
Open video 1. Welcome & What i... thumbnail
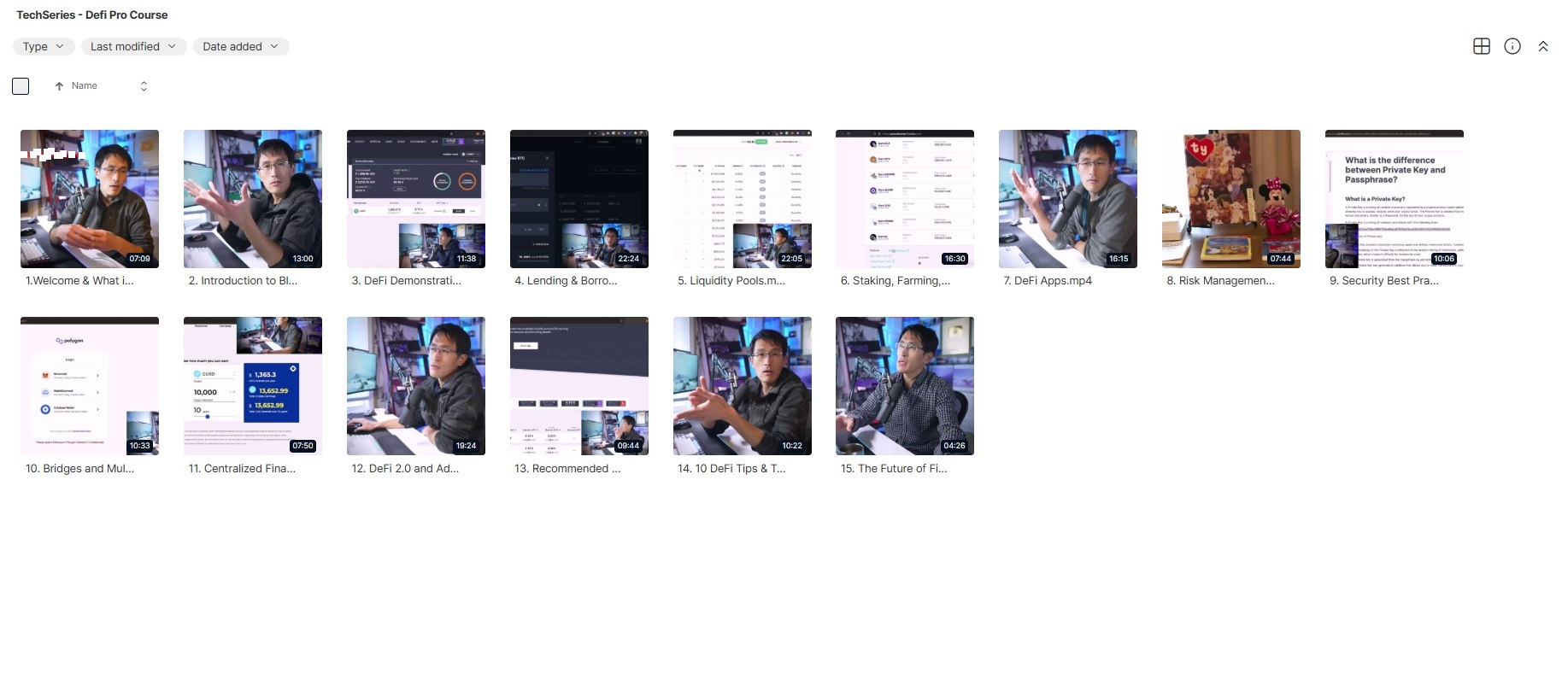coord(90,199)
